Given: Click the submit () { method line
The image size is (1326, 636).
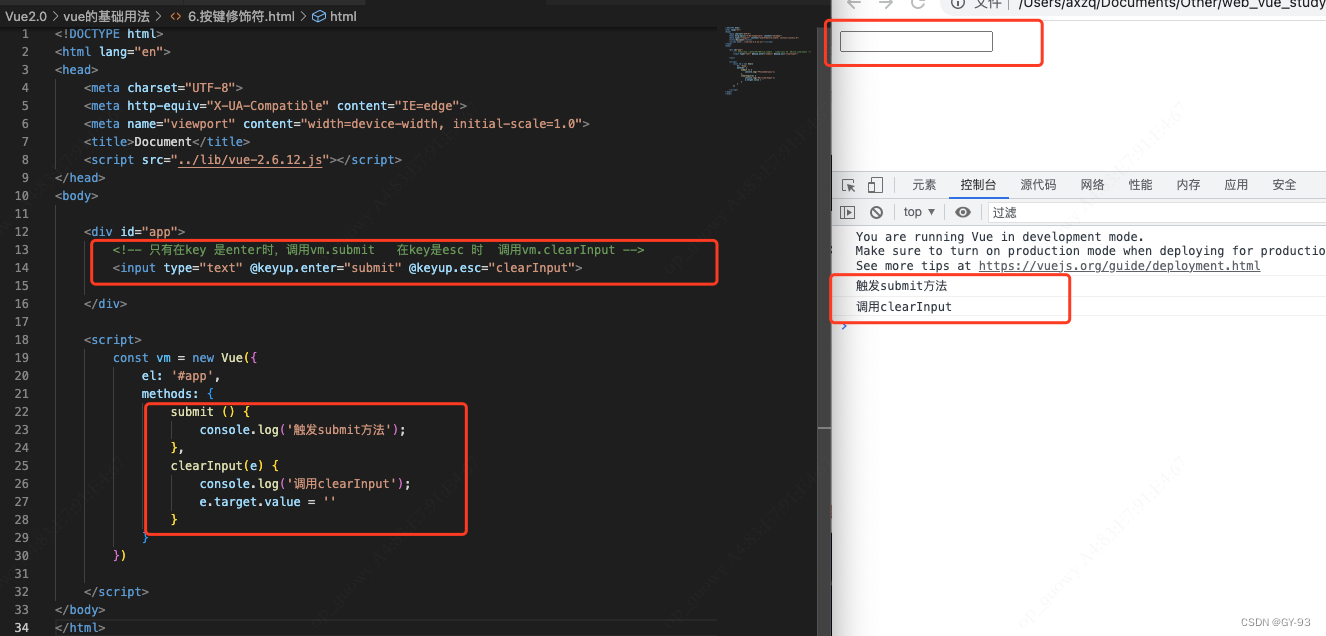Looking at the screenshot, I should [x=210, y=412].
